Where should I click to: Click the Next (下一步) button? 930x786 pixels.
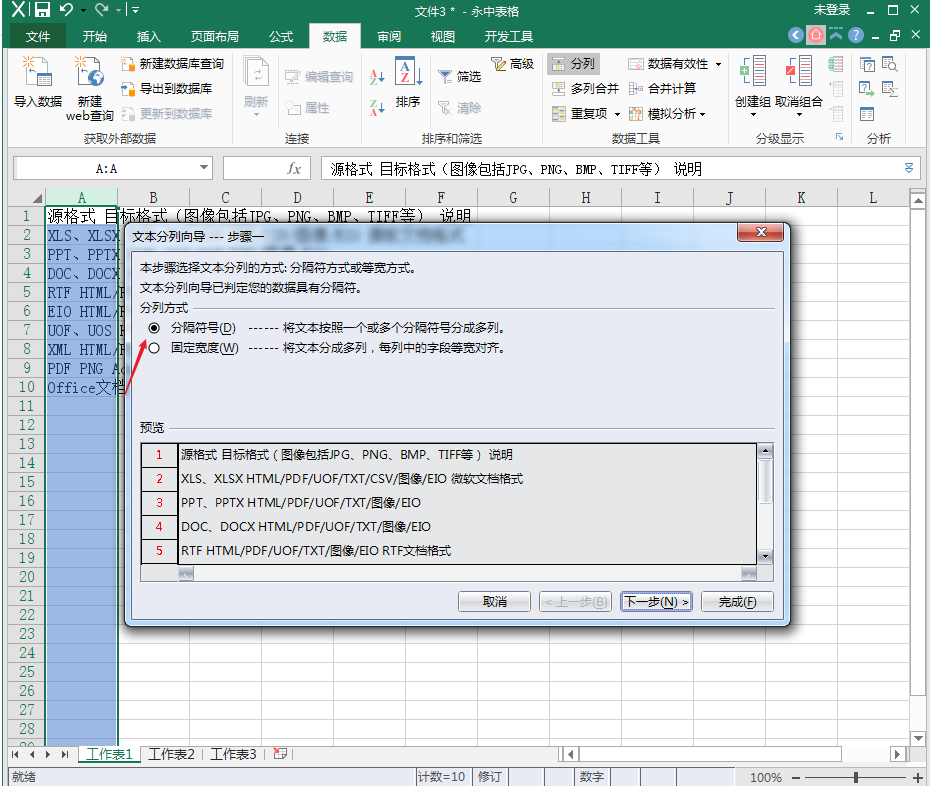(x=657, y=602)
